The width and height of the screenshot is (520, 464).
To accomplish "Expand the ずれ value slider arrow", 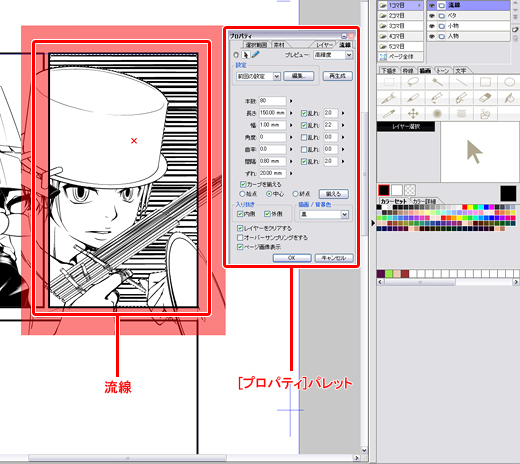I will pos(291,173).
